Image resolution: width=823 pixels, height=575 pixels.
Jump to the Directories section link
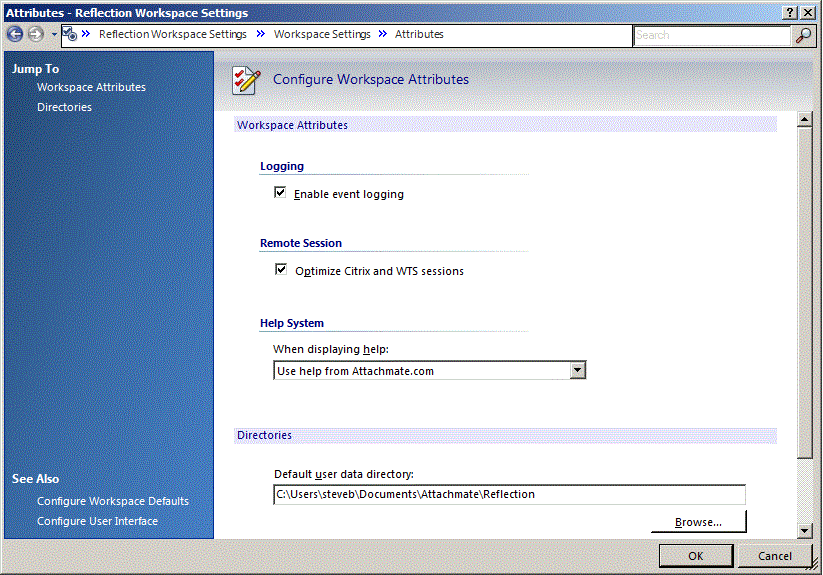tap(64, 107)
